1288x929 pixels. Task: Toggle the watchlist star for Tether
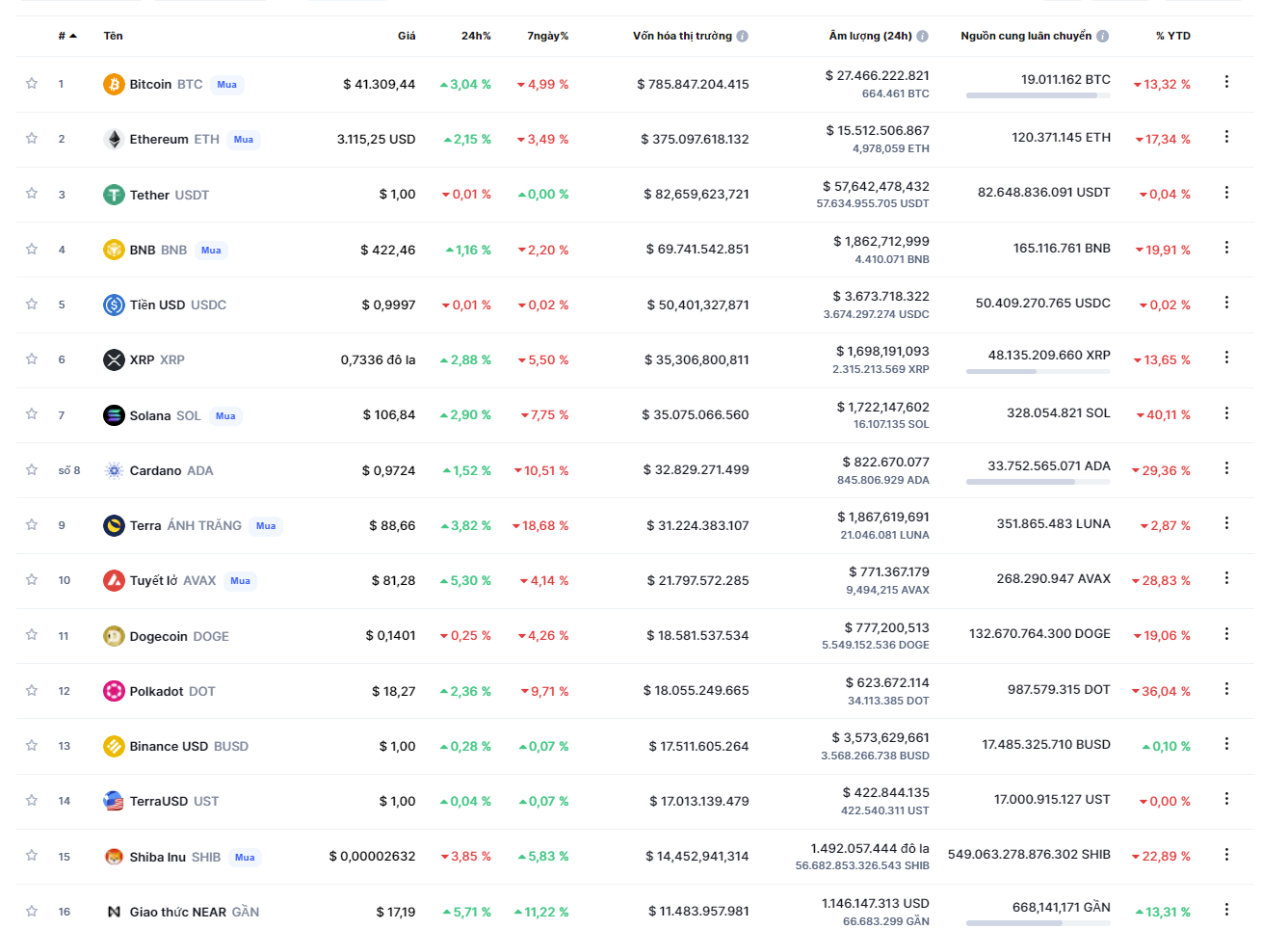click(x=32, y=193)
